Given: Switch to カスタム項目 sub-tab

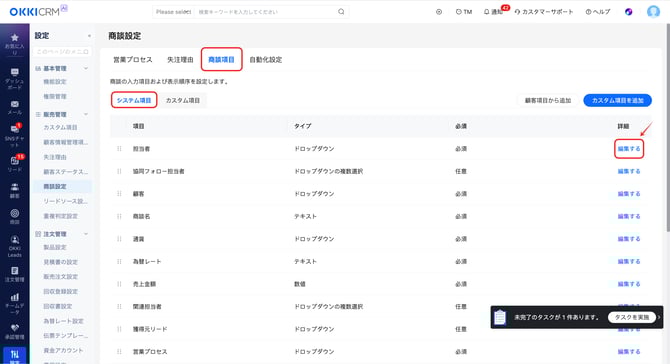Looking at the screenshot, I should point(183,100).
